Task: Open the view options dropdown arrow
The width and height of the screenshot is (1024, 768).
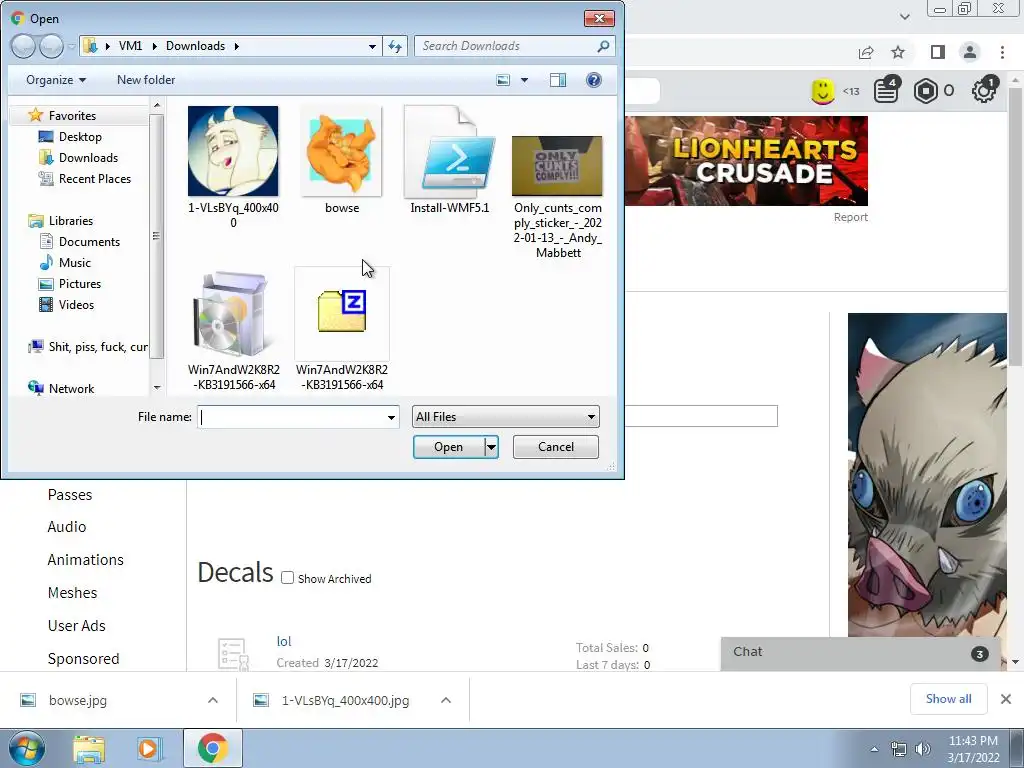Action: coord(524,80)
